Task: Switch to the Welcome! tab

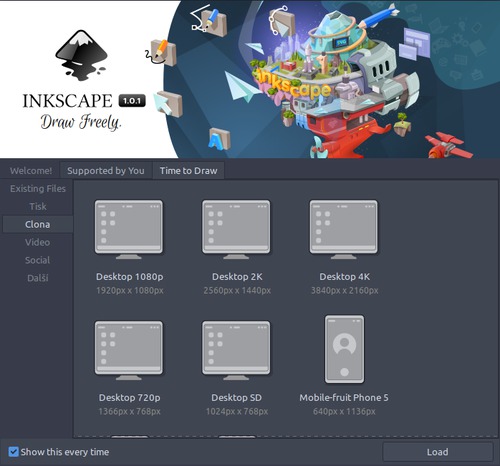Action: pyautogui.click(x=31, y=171)
